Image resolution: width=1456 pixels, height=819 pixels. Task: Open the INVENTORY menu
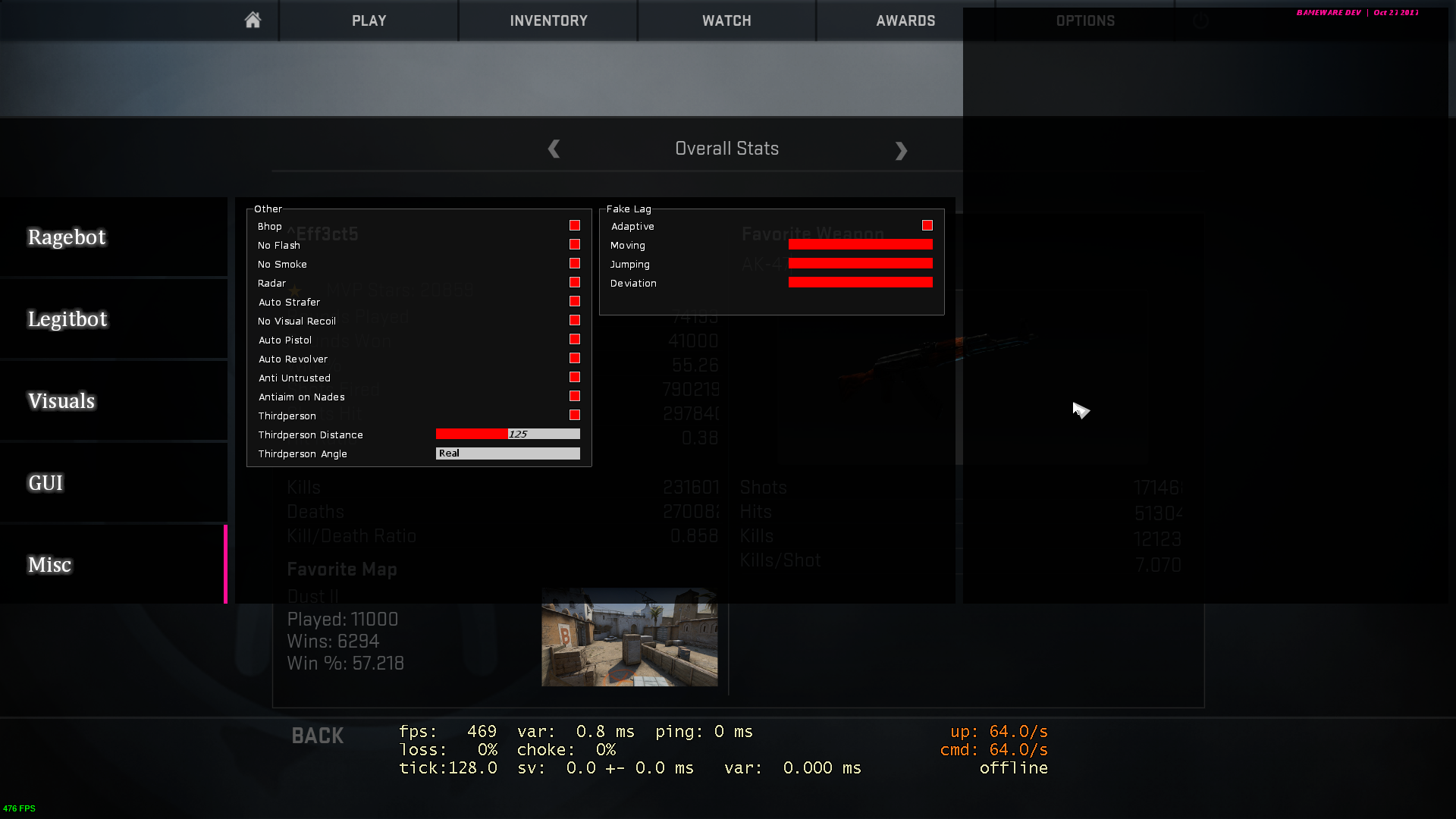tap(548, 20)
